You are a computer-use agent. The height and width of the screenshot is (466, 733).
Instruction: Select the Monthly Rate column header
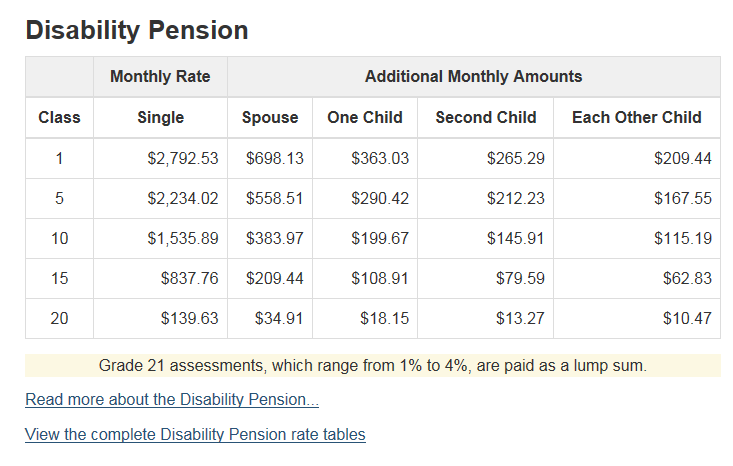tap(160, 76)
